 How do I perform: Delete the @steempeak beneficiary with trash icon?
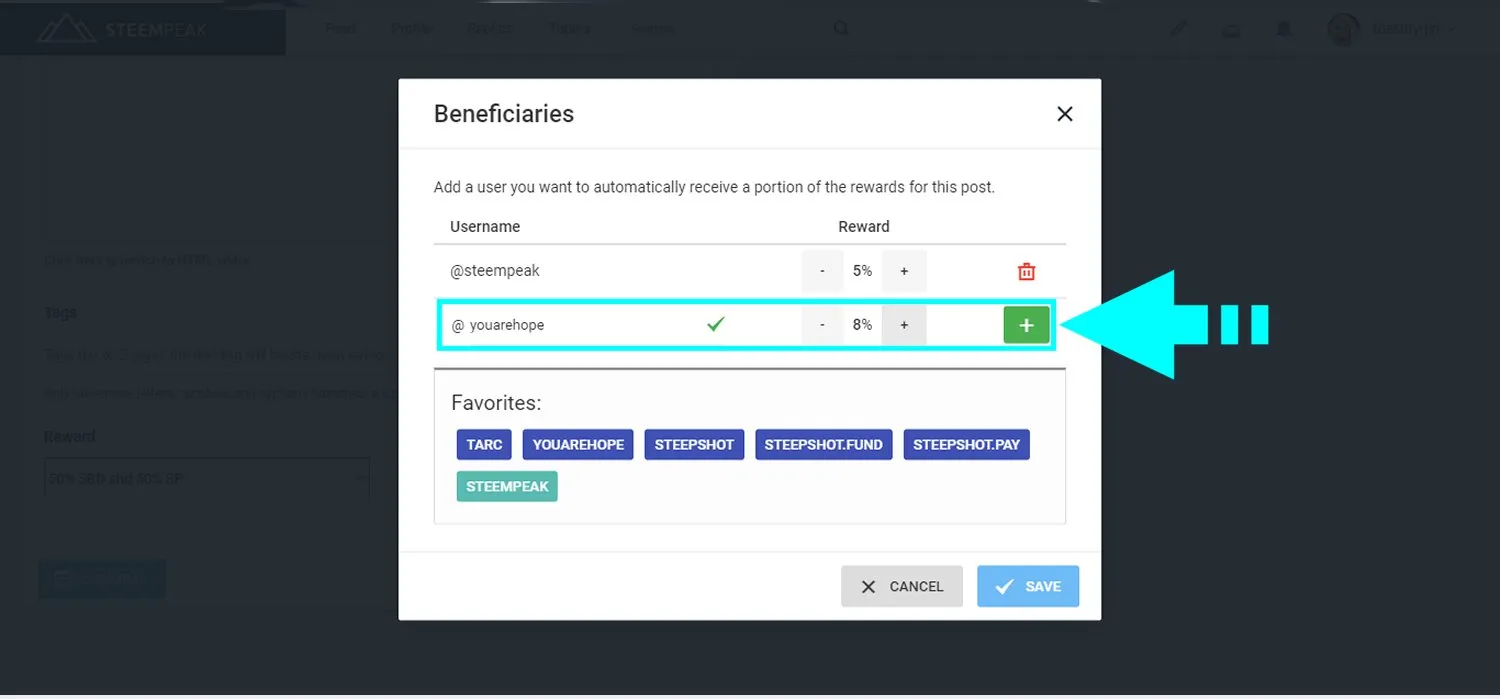point(1026,271)
